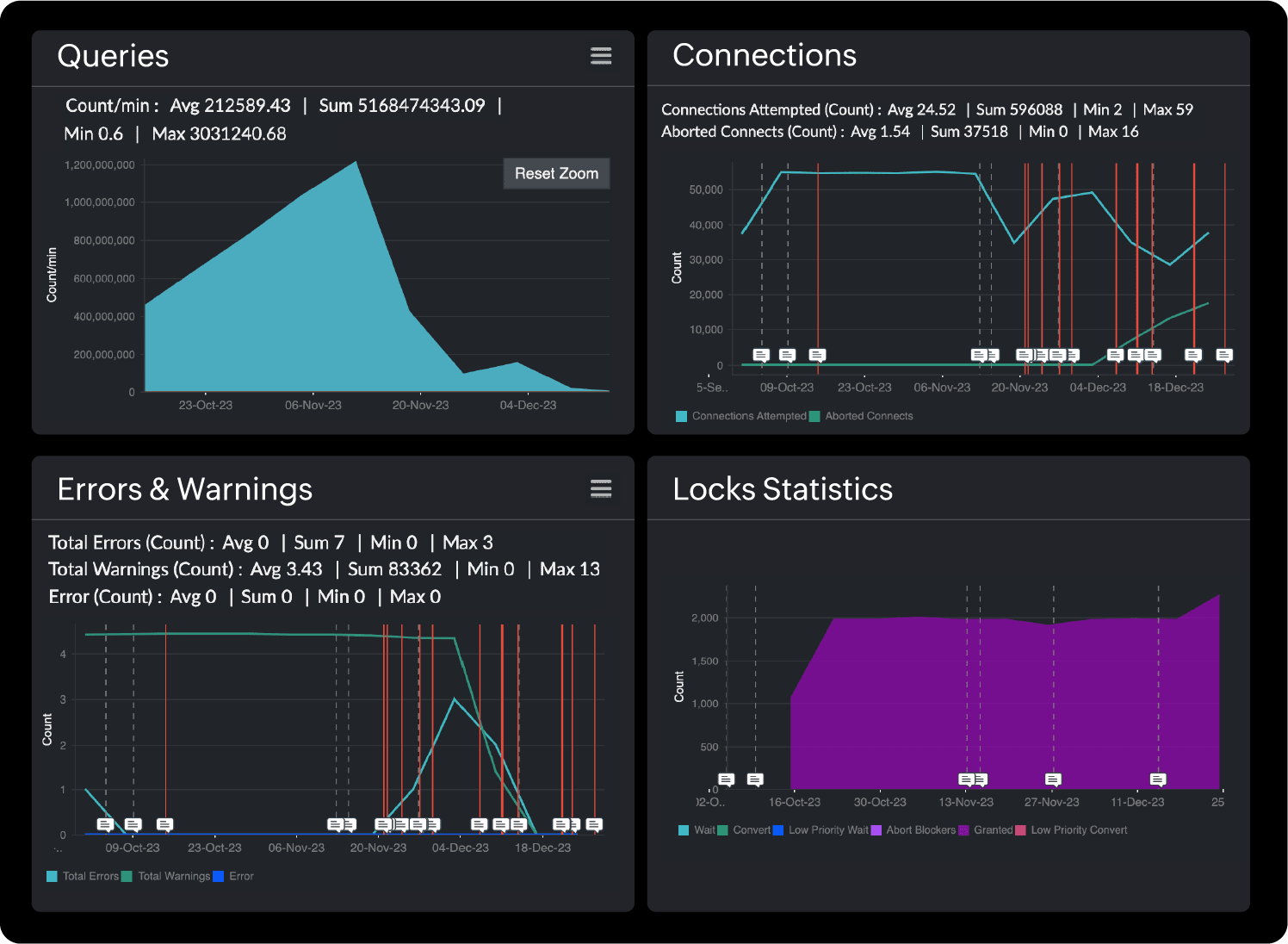This screenshot has width=1288, height=944.
Task: Toggle the blue Error legend series
Action: pos(240,876)
